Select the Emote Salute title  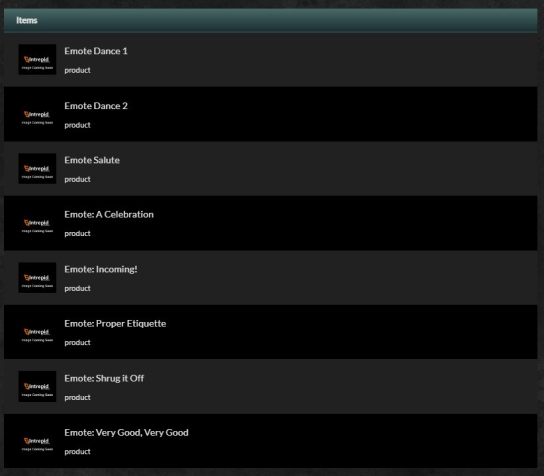click(x=92, y=160)
